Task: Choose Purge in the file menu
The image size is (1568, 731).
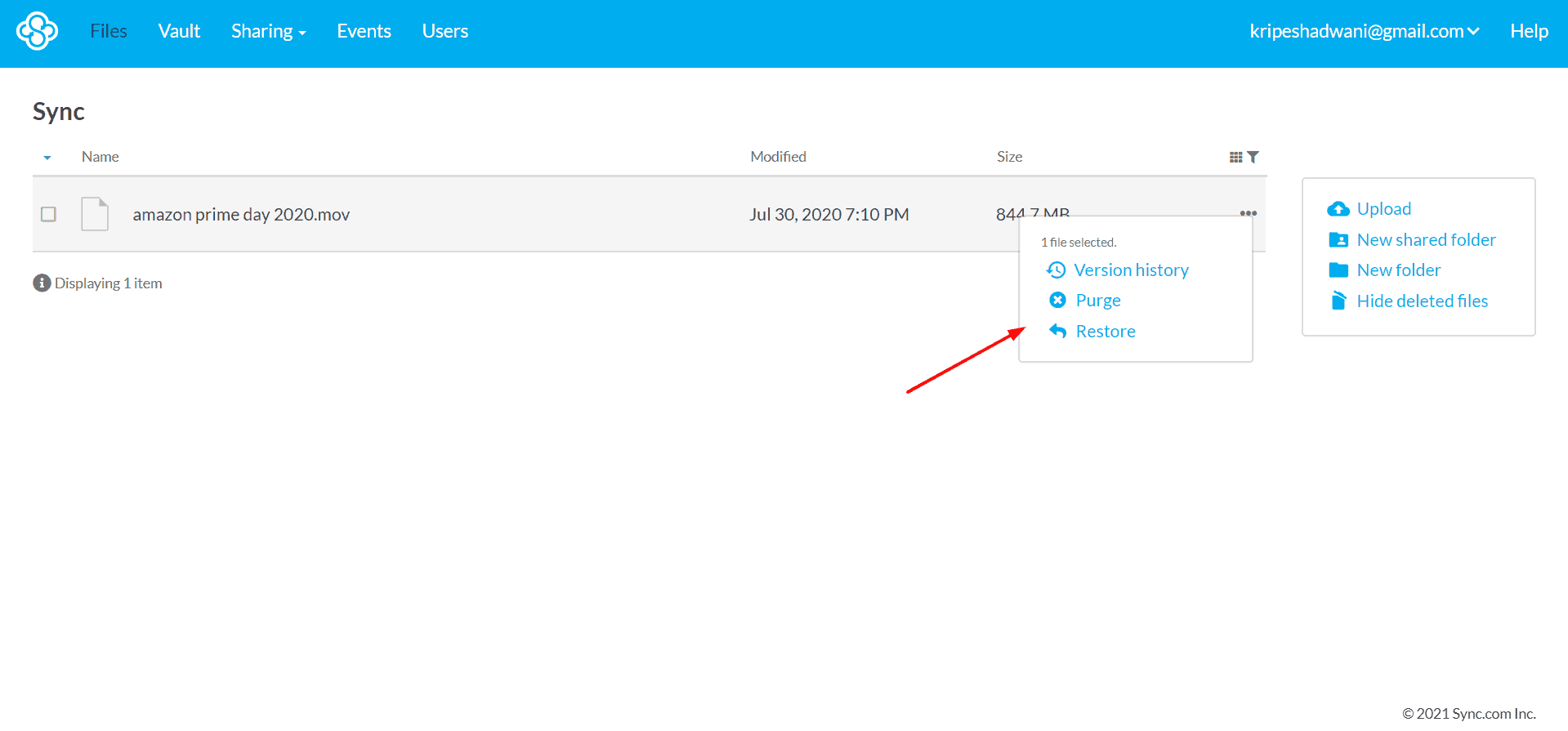Action: click(x=1097, y=301)
